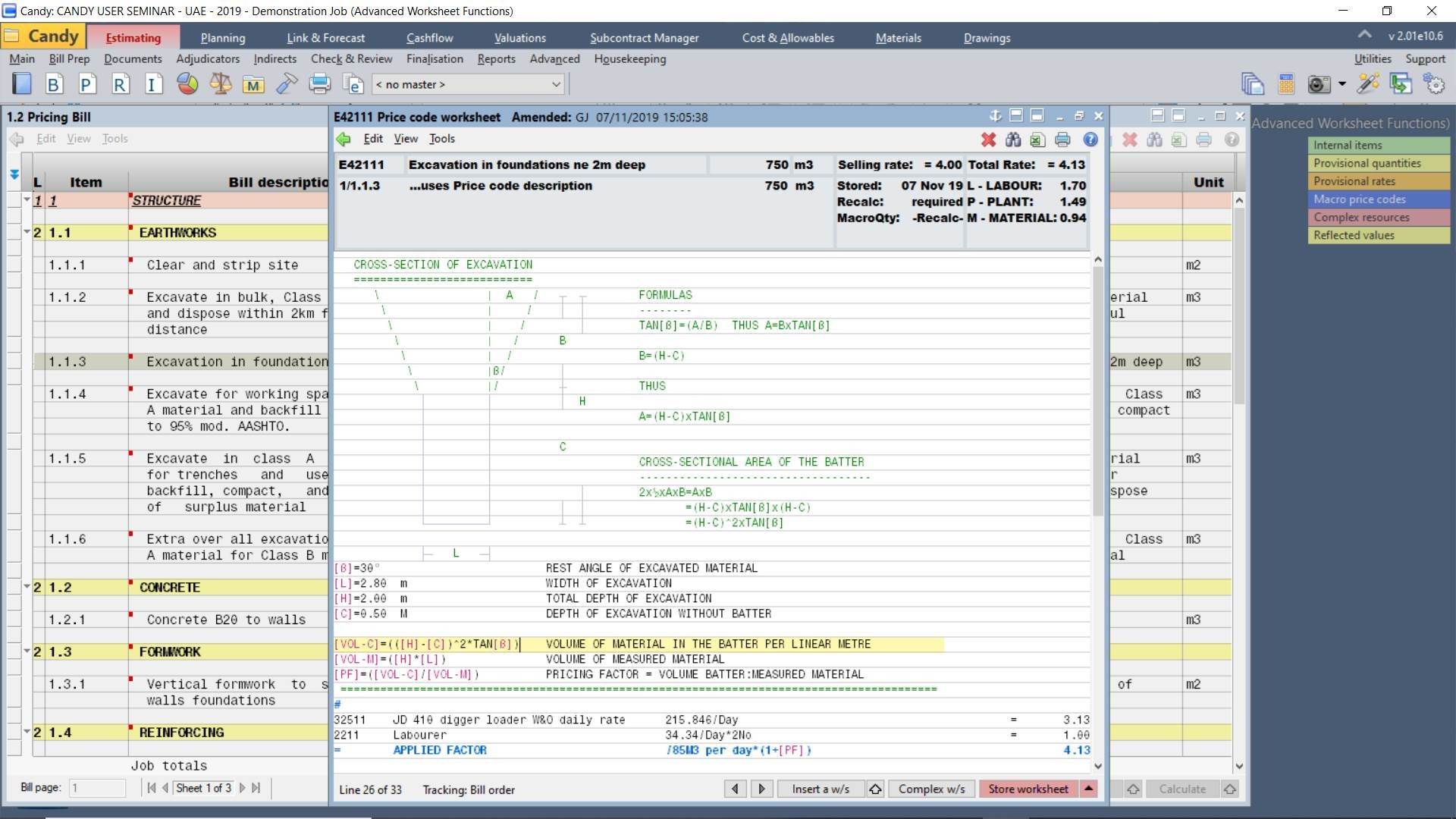Click the binoculars find icon in worksheet
The height and width of the screenshot is (819, 1456).
click(1013, 140)
